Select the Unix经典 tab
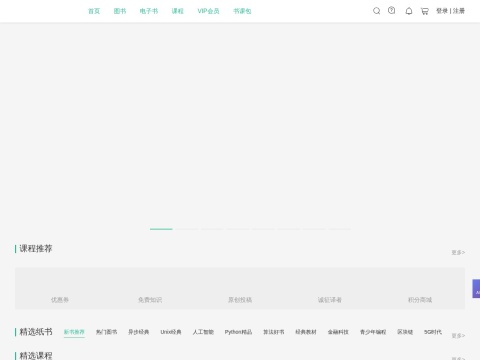 tap(171, 332)
